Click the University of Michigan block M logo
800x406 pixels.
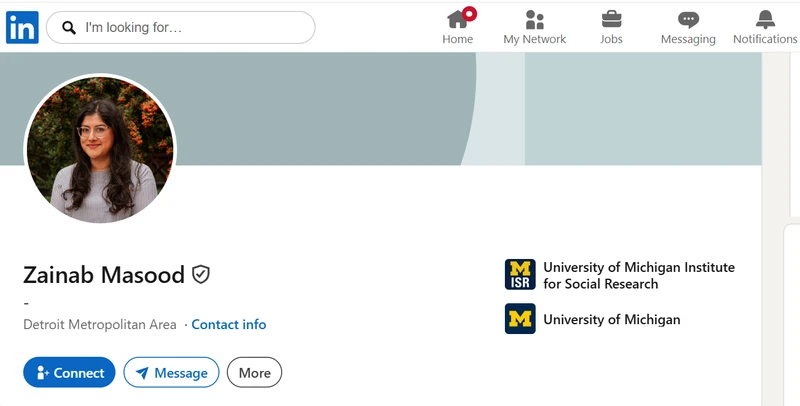click(x=520, y=319)
